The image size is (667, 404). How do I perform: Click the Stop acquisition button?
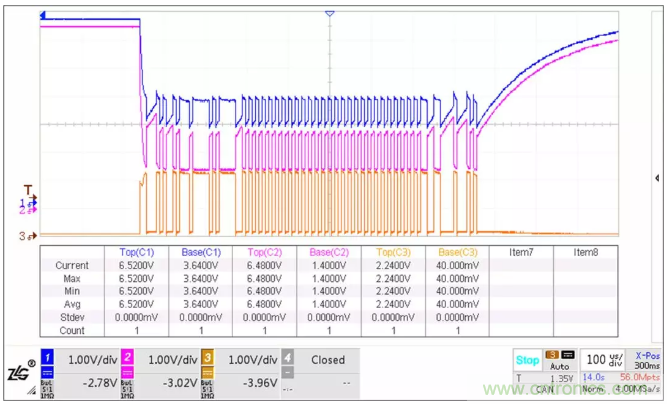(x=527, y=360)
